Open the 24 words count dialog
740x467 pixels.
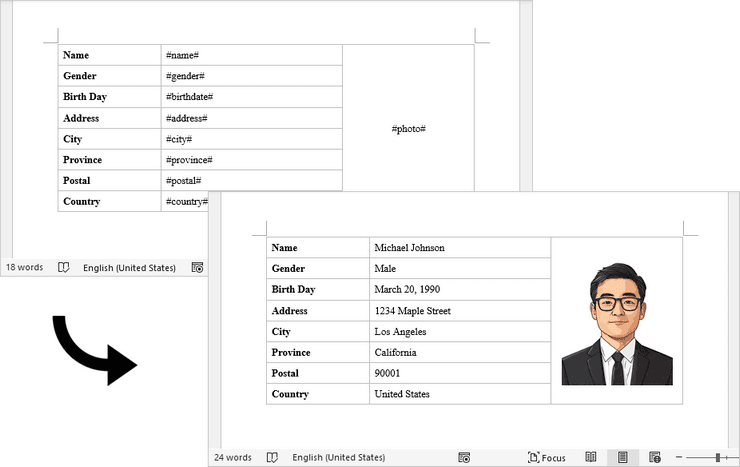(x=233, y=458)
